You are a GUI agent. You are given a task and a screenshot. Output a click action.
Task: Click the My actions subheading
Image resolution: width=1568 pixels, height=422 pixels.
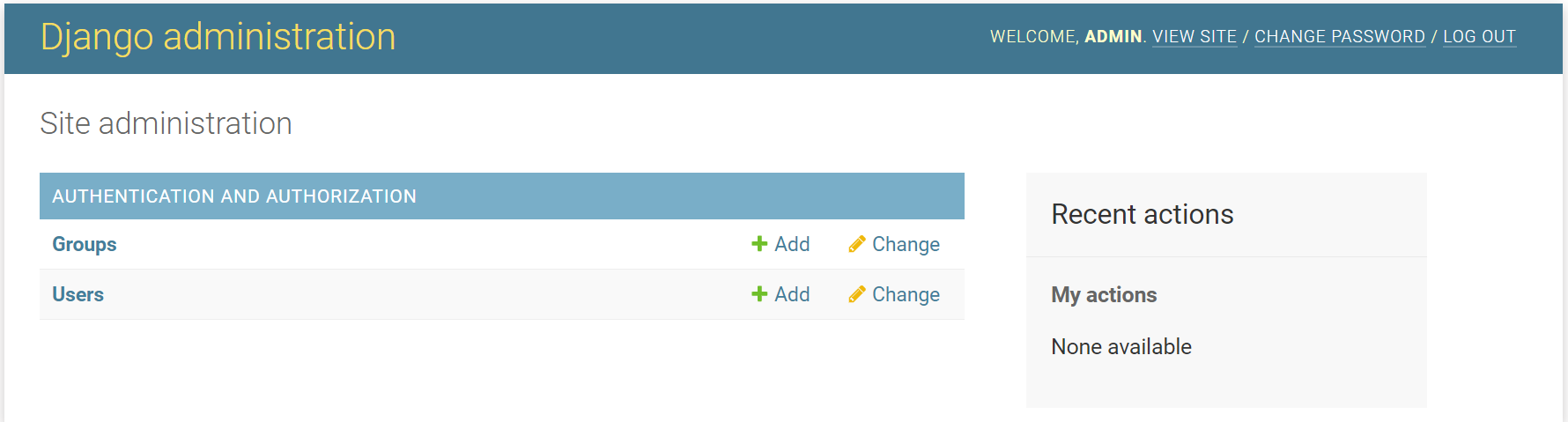[x=1104, y=295]
